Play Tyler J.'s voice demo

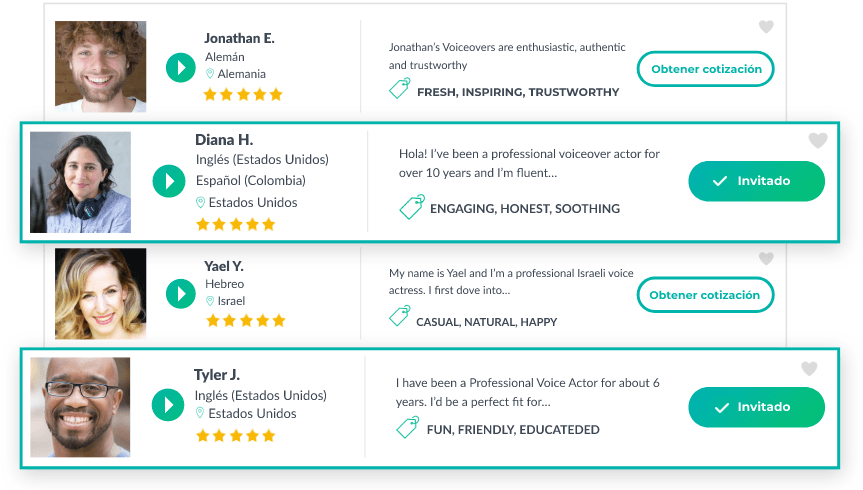(168, 405)
